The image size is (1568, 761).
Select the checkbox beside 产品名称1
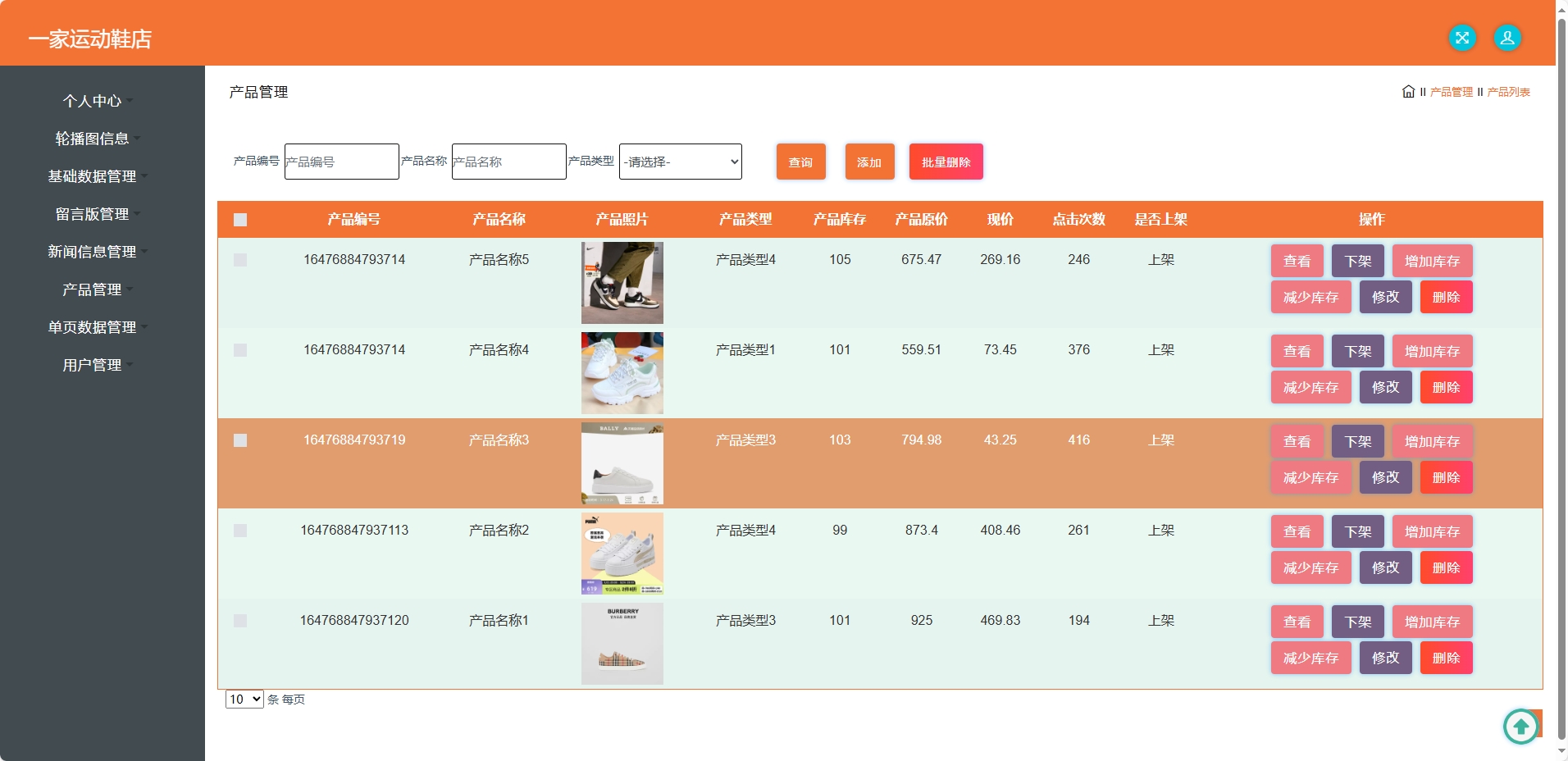click(240, 621)
